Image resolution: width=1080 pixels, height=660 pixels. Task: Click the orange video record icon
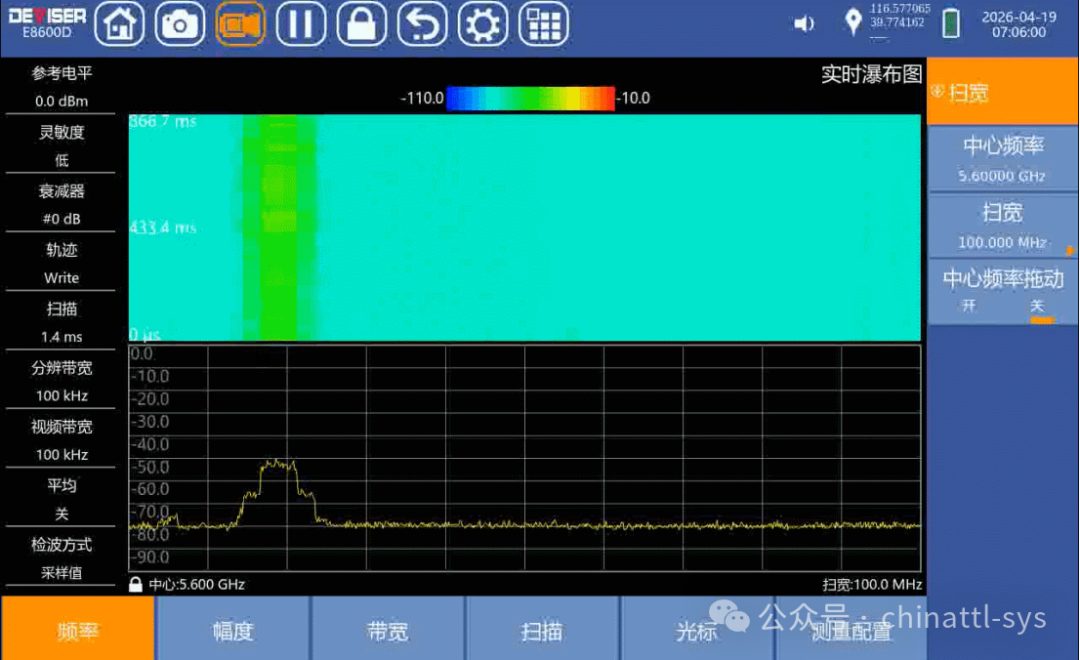[x=240, y=24]
